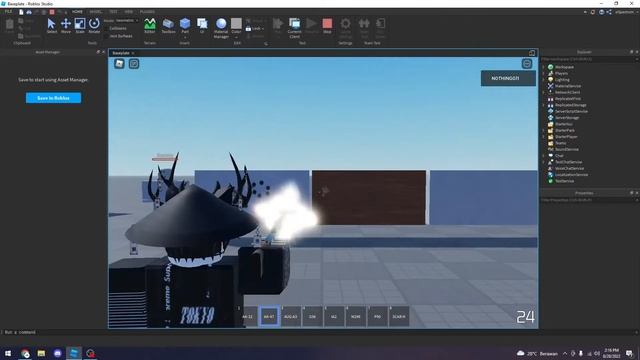This screenshot has width=640, height=360.
Task: Toggle the Join Surfaces checkbox
Action: 107,36
